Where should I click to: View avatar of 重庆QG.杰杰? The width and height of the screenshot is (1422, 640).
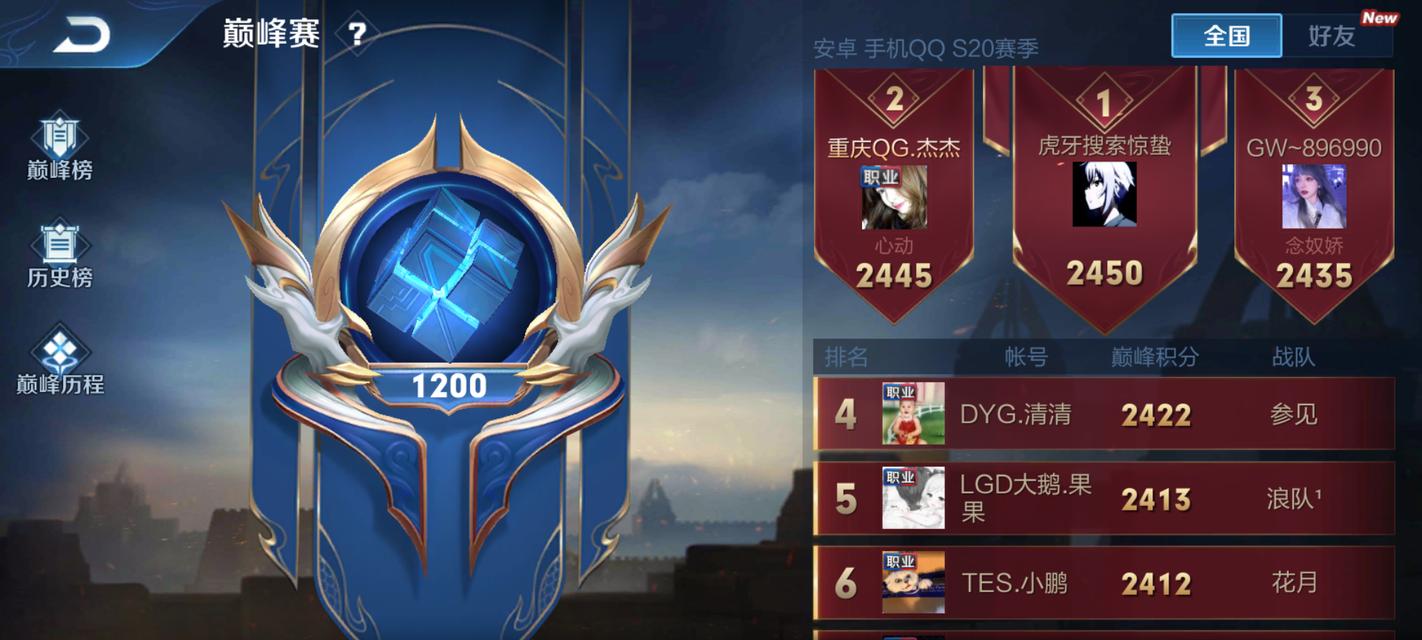point(894,197)
